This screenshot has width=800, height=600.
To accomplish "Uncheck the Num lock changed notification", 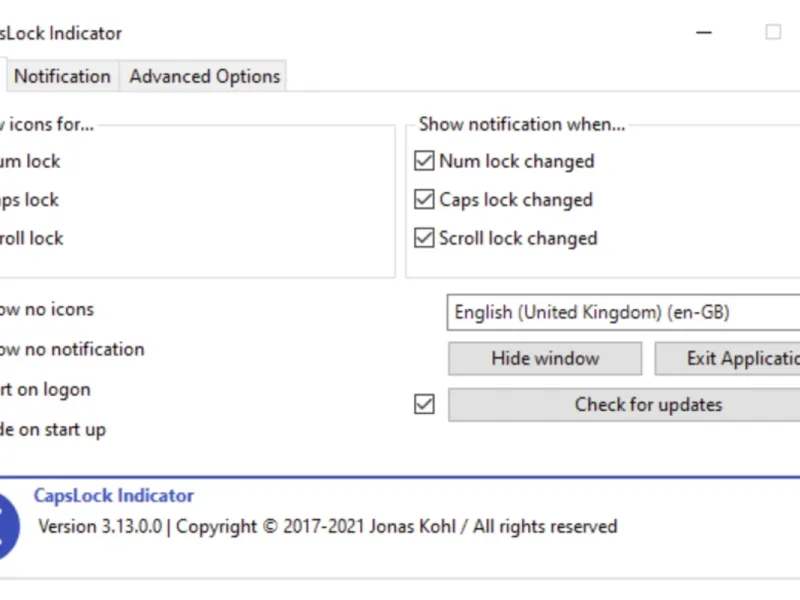I will pos(424,161).
